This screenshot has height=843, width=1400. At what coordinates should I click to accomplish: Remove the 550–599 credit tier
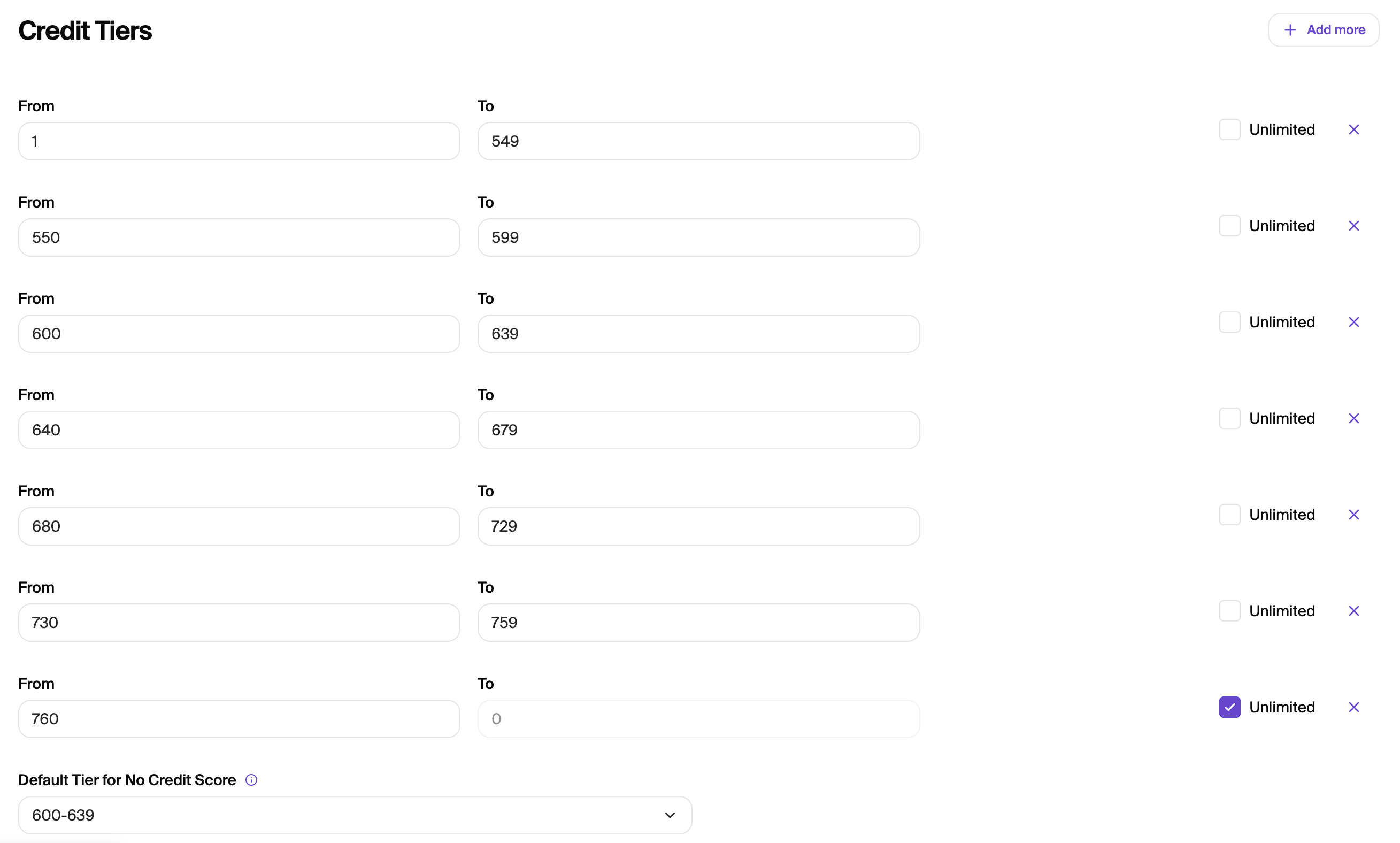1353,226
